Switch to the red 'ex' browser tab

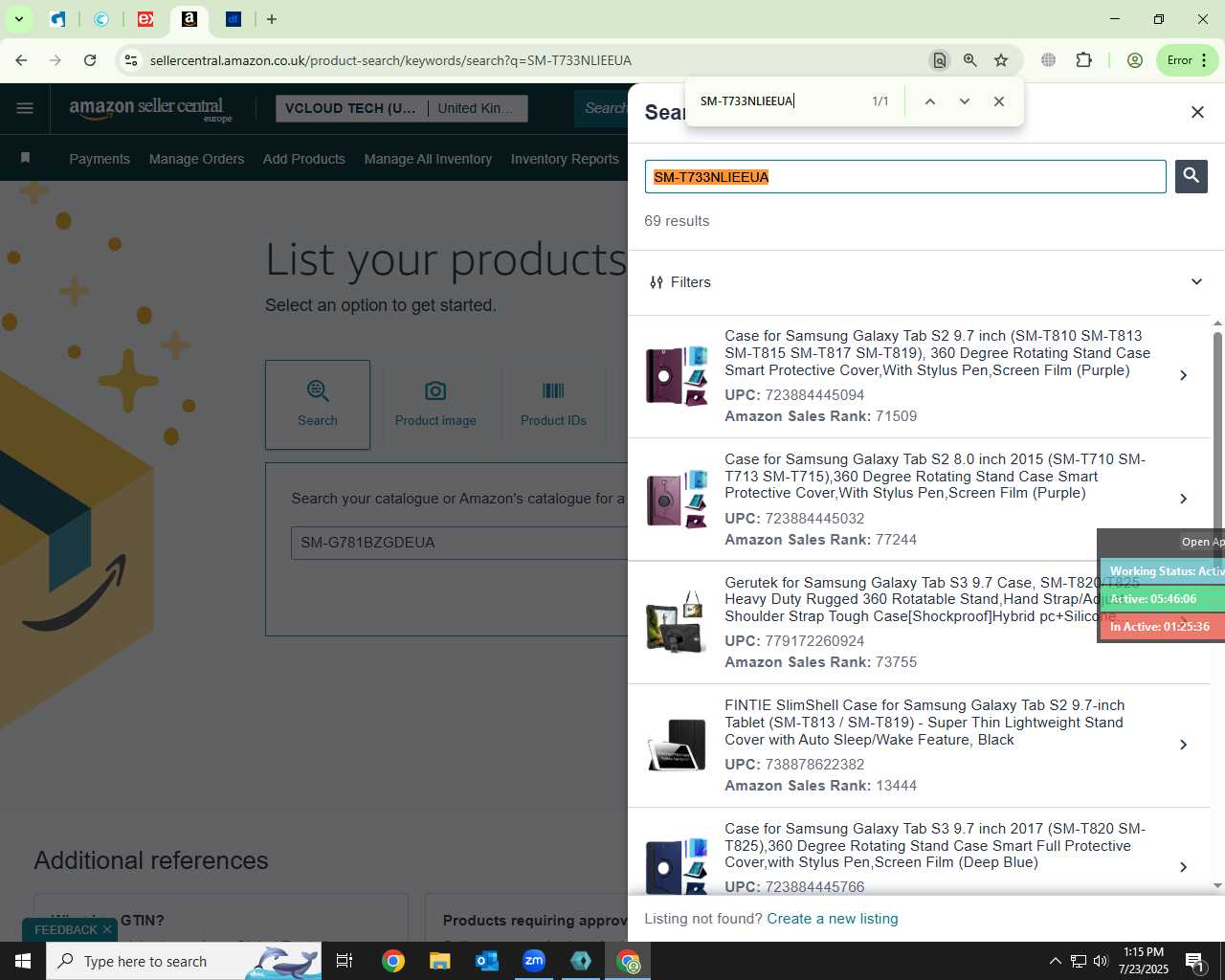[x=145, y=19]
